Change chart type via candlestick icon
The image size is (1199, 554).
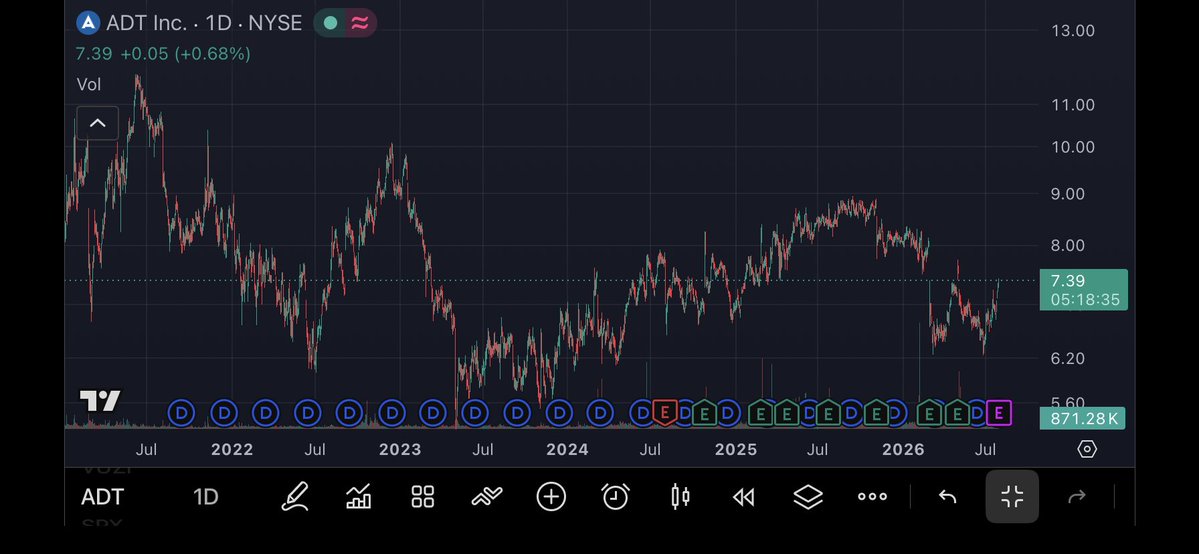[680, 497]
